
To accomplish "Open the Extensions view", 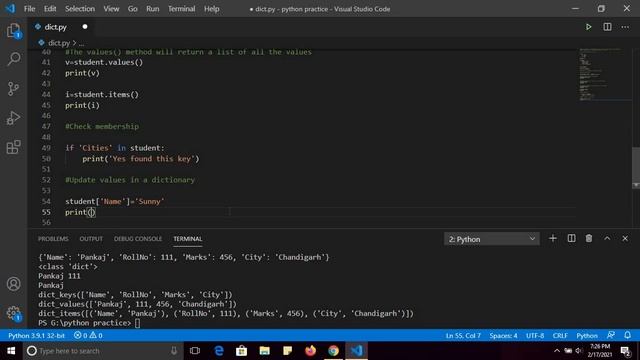I will click(13, 147).
